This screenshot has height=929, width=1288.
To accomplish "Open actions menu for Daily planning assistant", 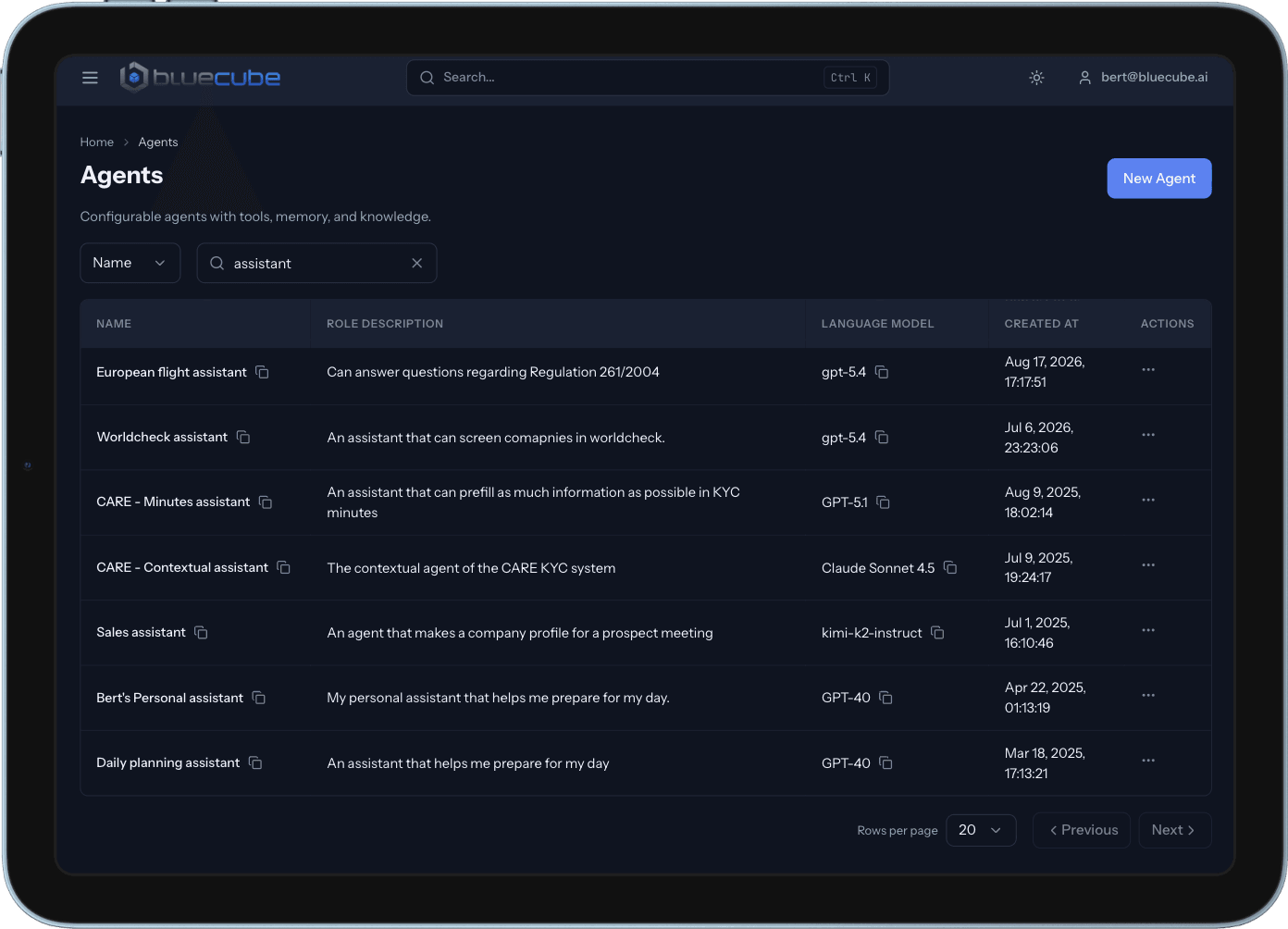I will 1148,761.
